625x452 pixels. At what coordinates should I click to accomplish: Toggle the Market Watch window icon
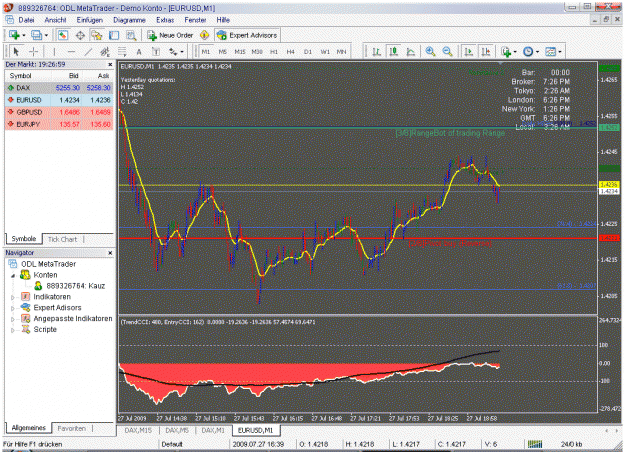(63, 35)
